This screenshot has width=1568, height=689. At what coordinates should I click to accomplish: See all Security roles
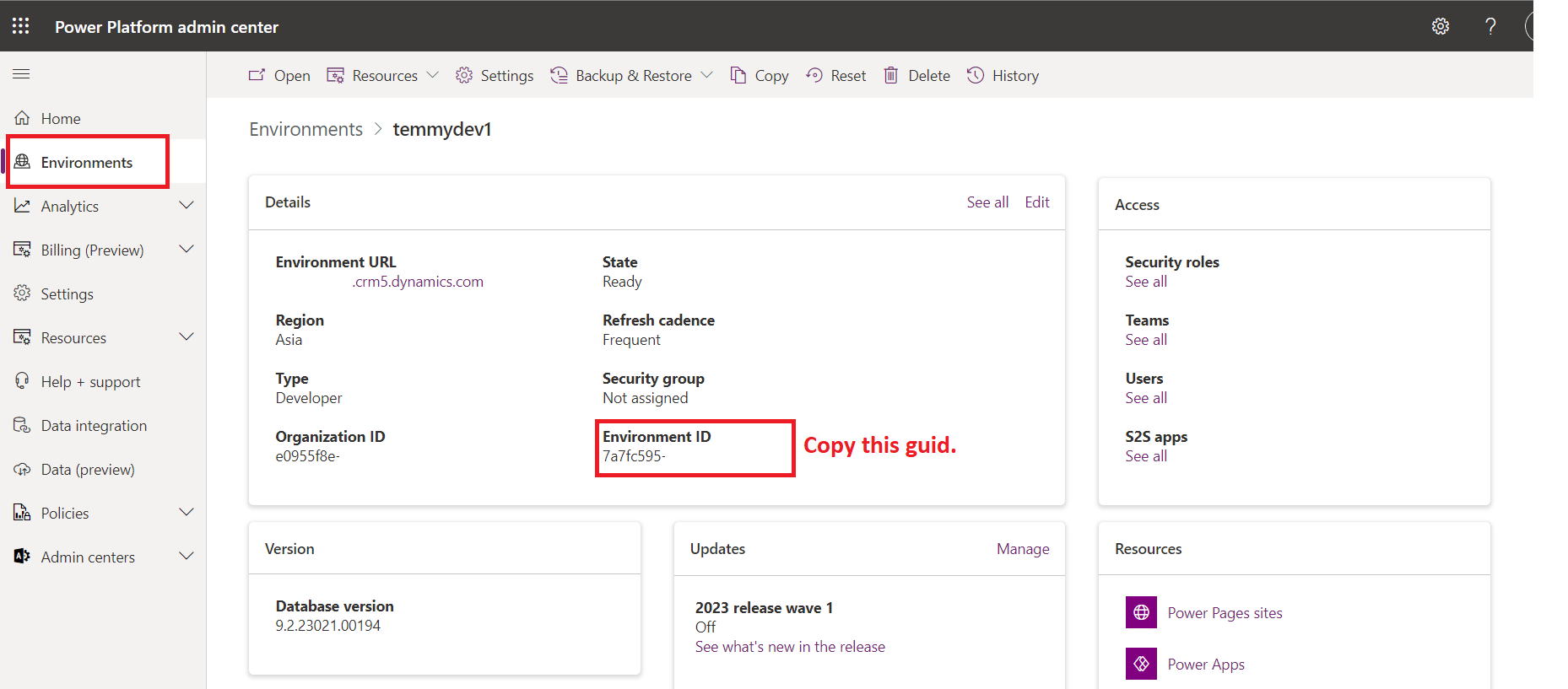click(1146, 282)
